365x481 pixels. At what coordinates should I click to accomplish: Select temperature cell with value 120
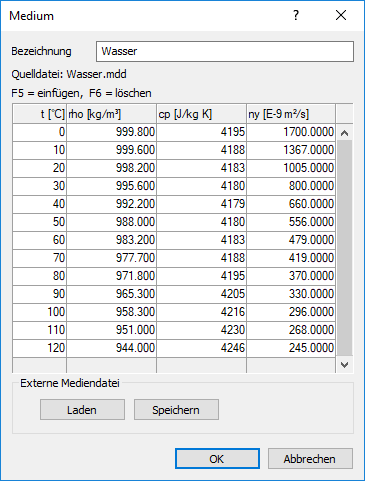[40, 348]
